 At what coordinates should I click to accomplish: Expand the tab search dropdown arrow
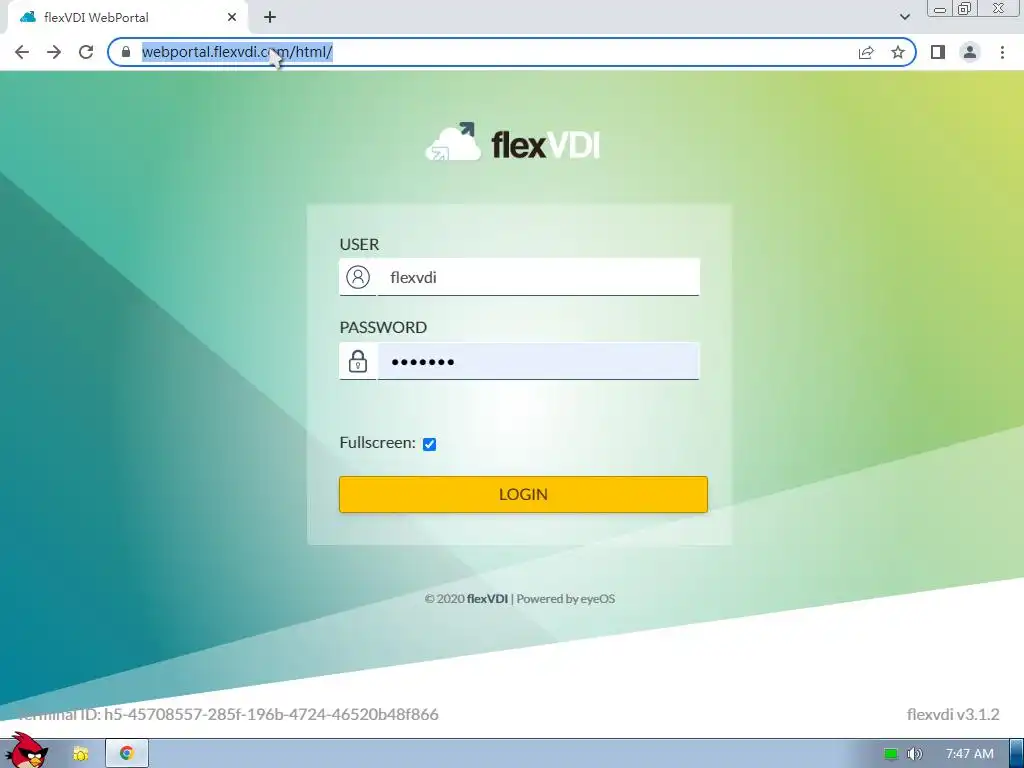tap(904, 17)
